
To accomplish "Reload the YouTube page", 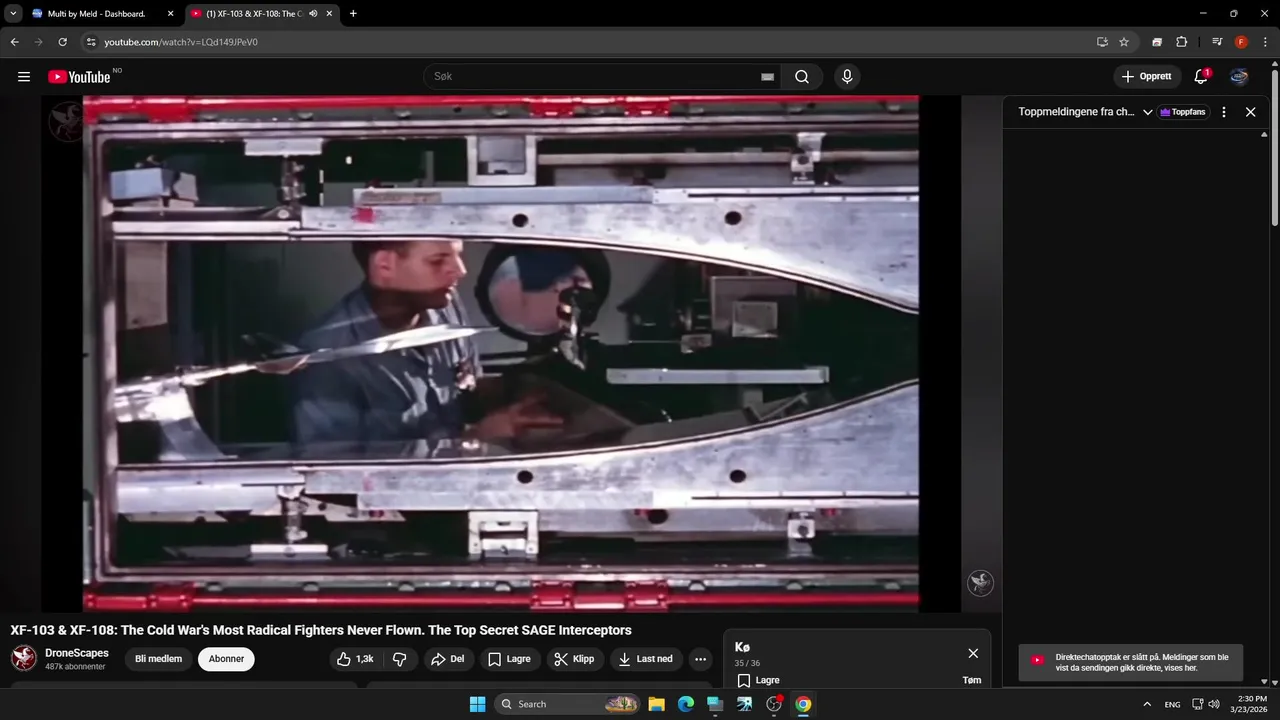I will [x=62, y=42].
